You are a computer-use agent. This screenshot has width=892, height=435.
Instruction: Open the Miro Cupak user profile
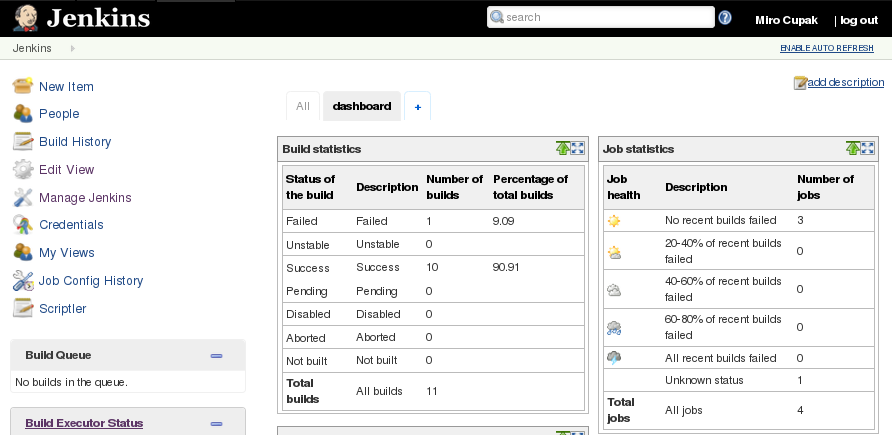click(786, 20)
